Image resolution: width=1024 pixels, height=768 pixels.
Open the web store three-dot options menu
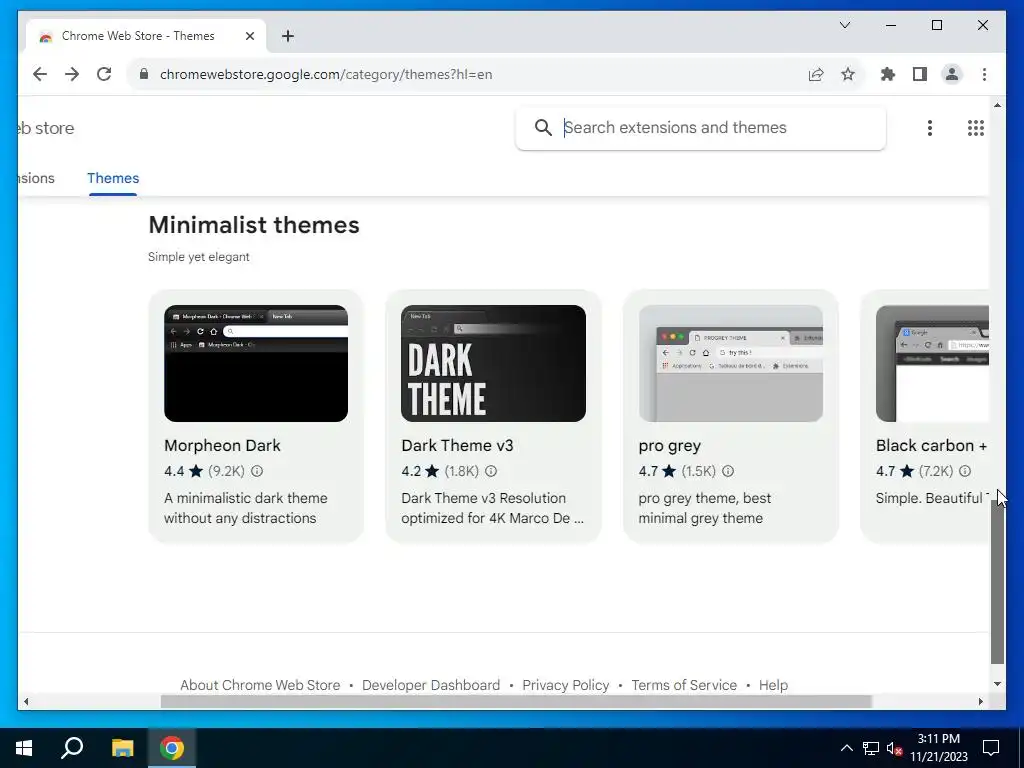point(930,128)
